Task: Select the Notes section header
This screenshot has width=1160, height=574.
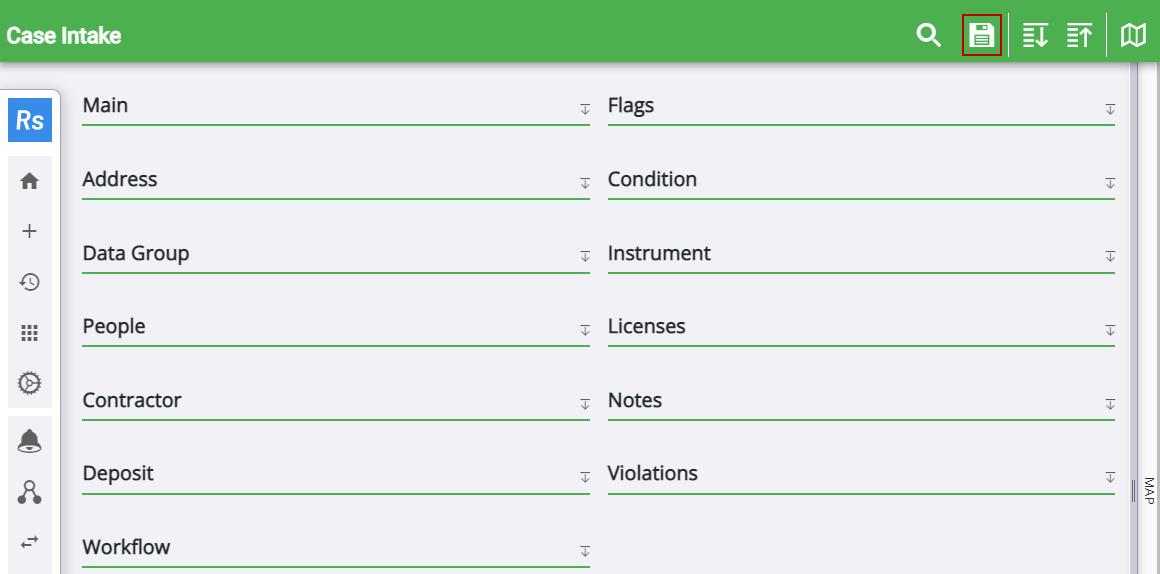Action: click(635, 400)
